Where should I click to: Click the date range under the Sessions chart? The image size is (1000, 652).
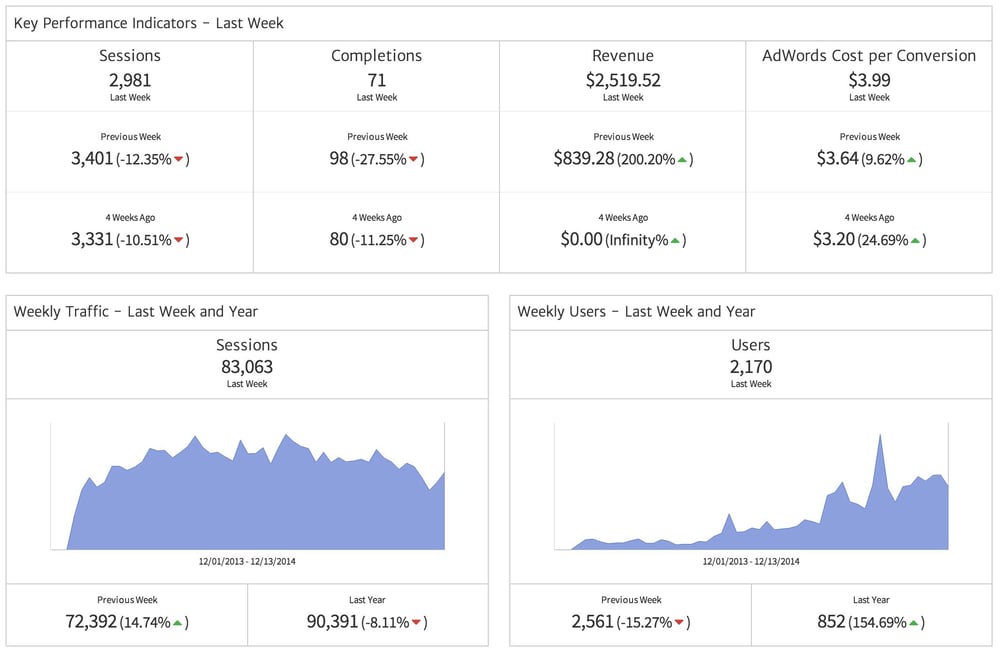pyautogui.click(x=247, y=561)
